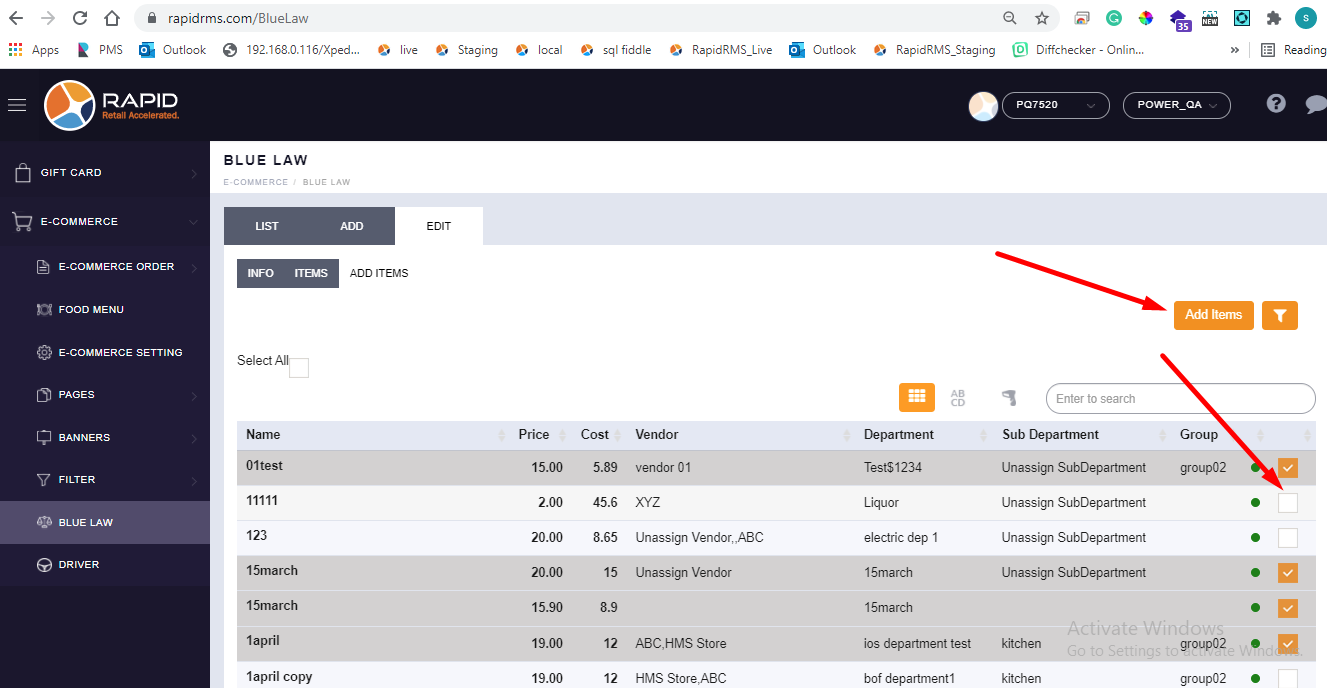
Task: Click the green status dot for 01test
Action: [x=1255, y=468]
